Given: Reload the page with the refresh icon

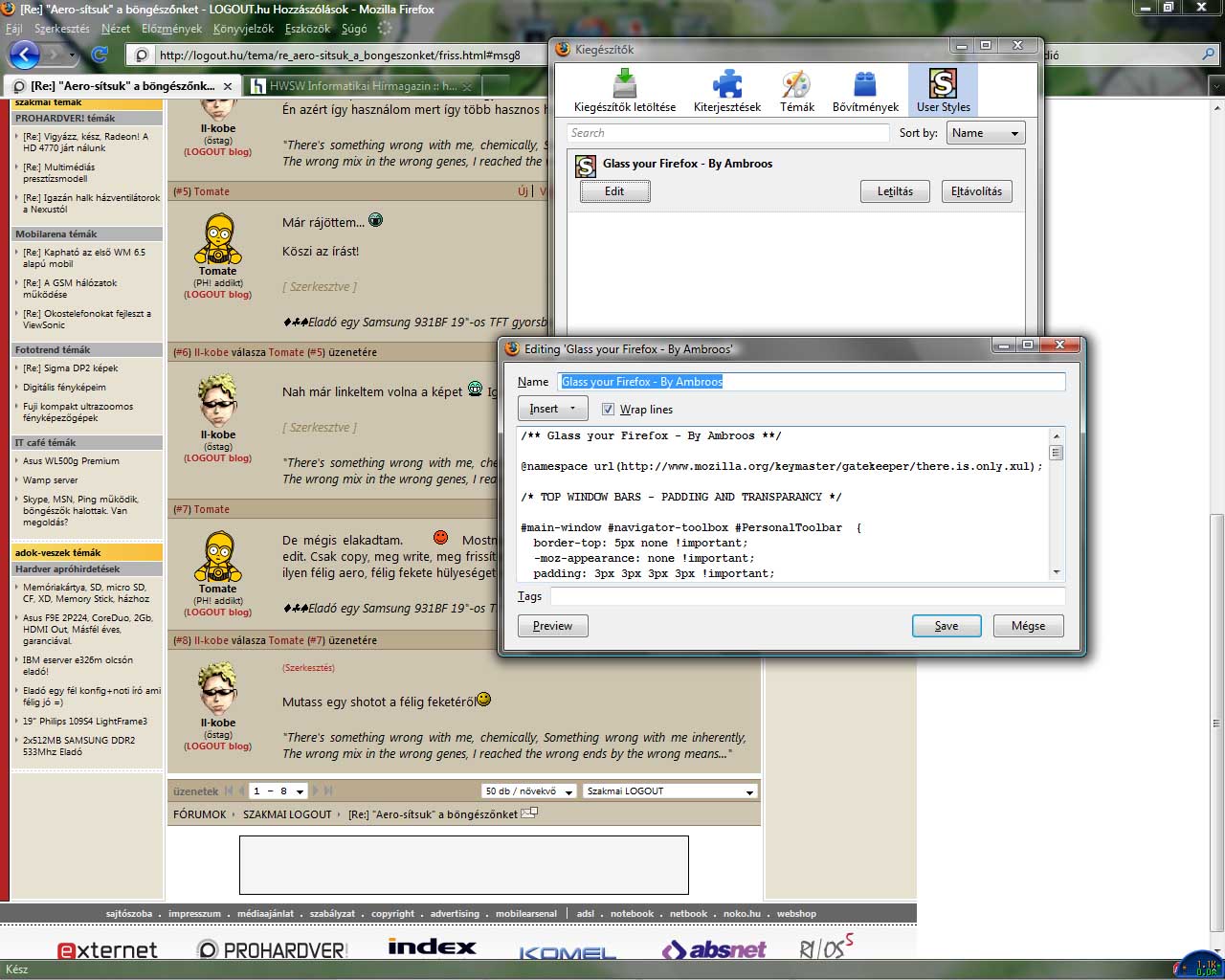Looking at the screenshot, I should point(99,55).
